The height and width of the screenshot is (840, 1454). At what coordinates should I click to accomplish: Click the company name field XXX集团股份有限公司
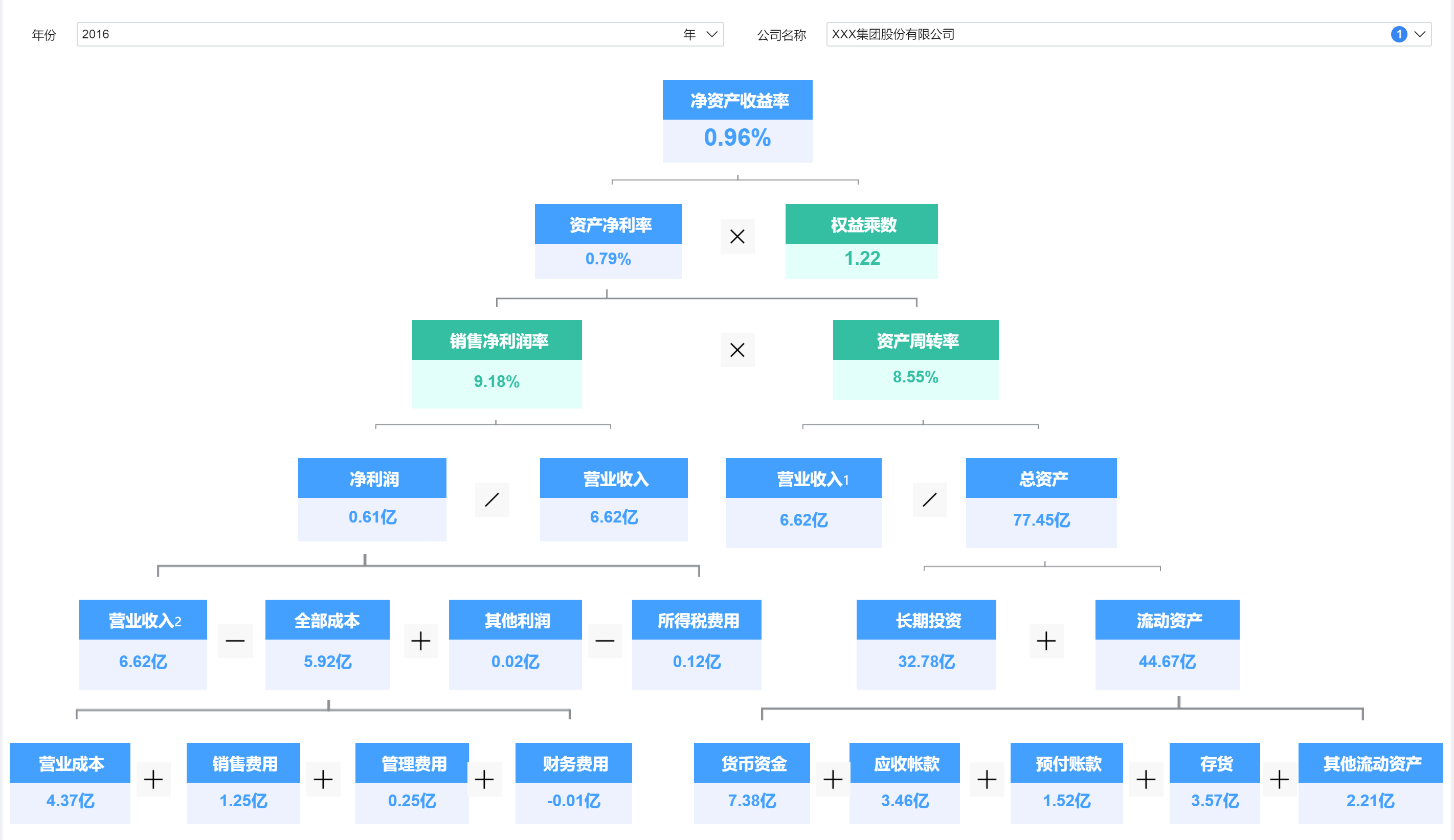[1097, 34]
